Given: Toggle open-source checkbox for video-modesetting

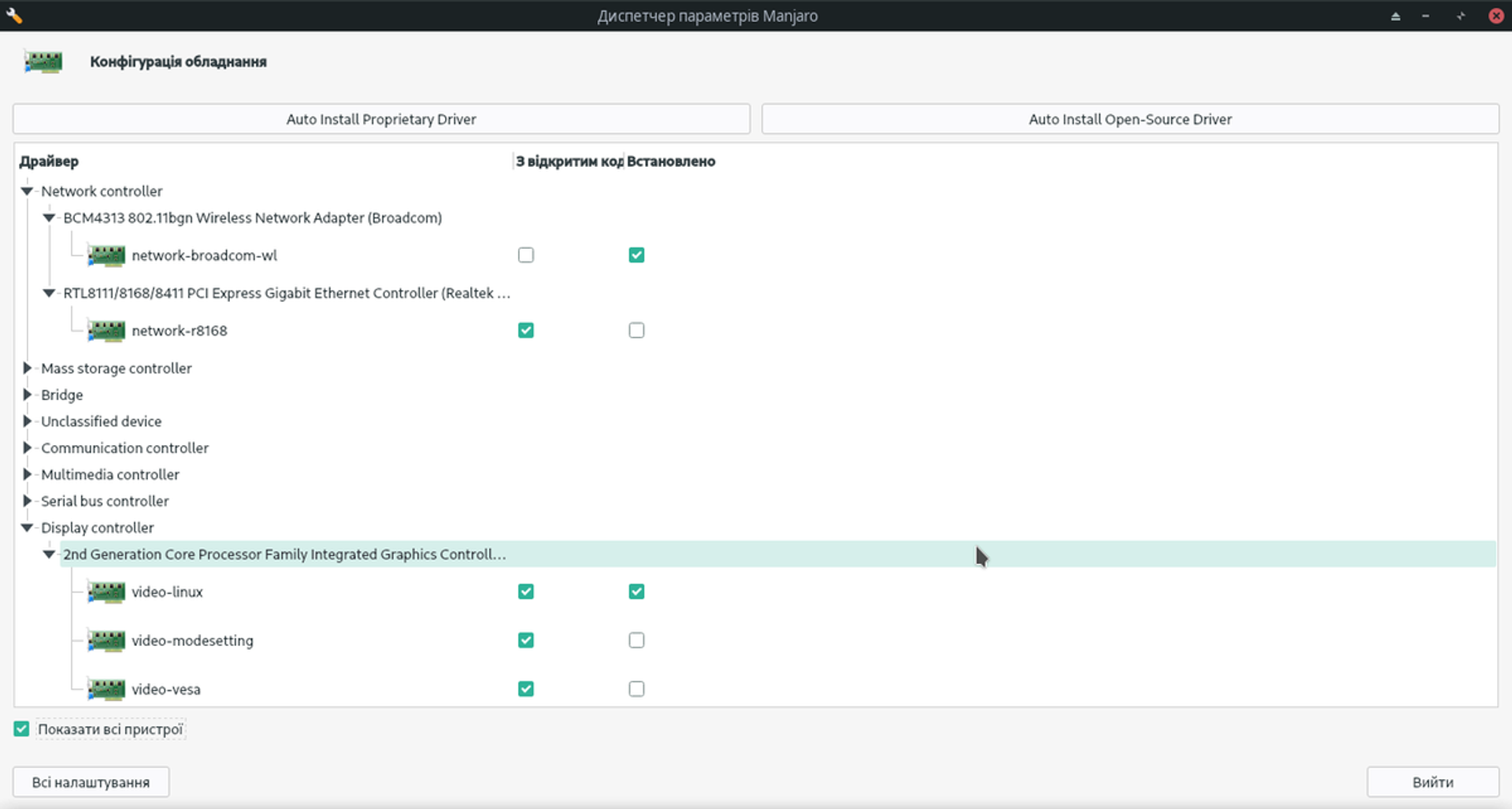Looking at the screenshot, I should [526, 640].
